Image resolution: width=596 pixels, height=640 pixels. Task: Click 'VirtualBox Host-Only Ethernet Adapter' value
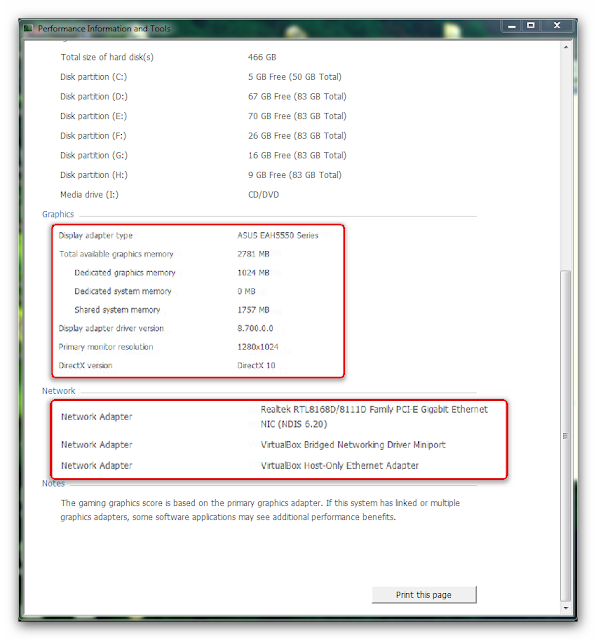point(340,465)
